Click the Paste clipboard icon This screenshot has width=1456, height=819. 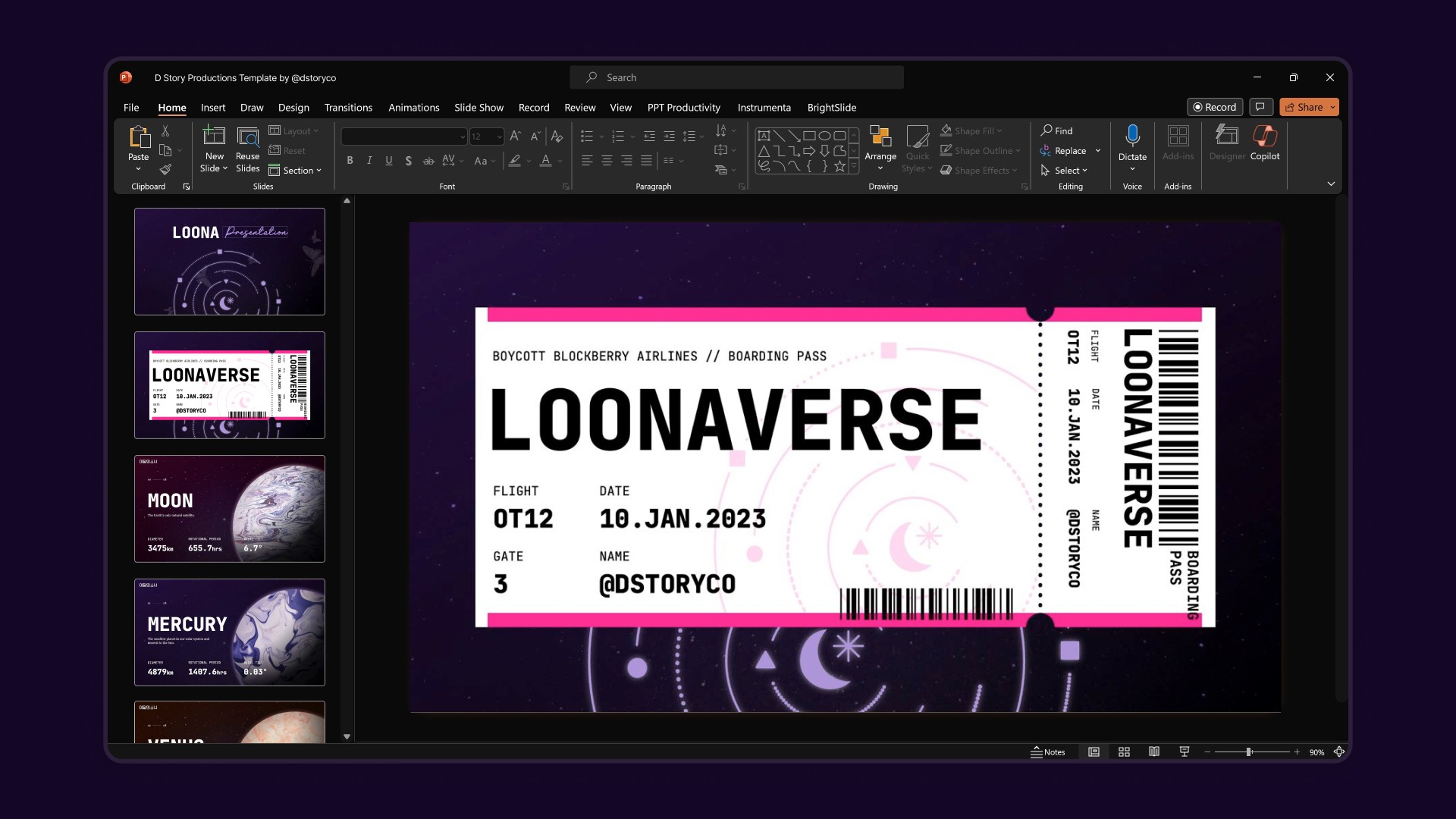pyautogui.click(x=139, y=137)
